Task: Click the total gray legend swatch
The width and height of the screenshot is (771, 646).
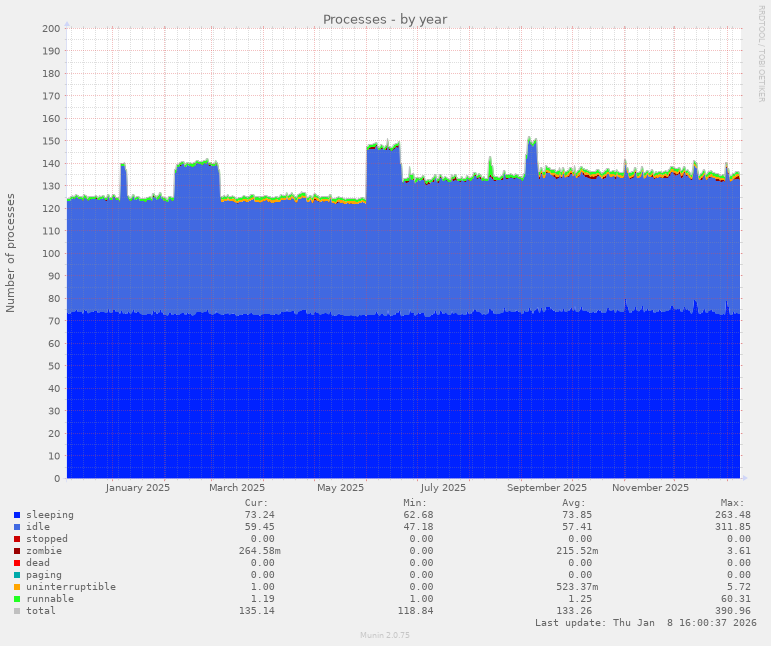Action: coord(17,611)
